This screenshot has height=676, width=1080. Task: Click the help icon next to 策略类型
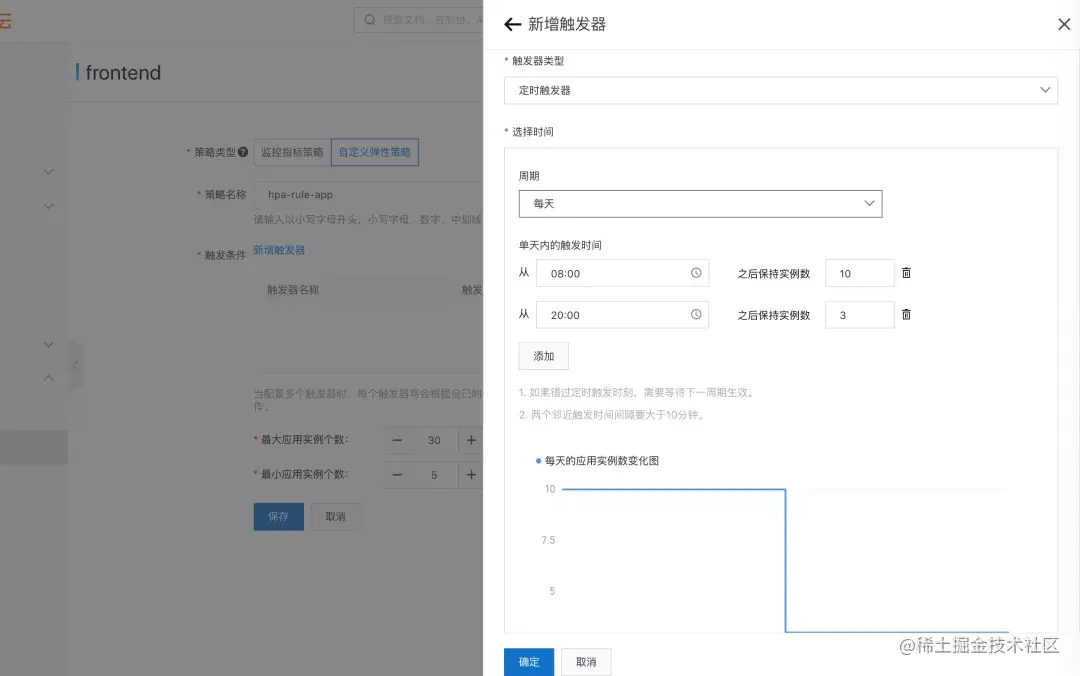coord(243,152)
